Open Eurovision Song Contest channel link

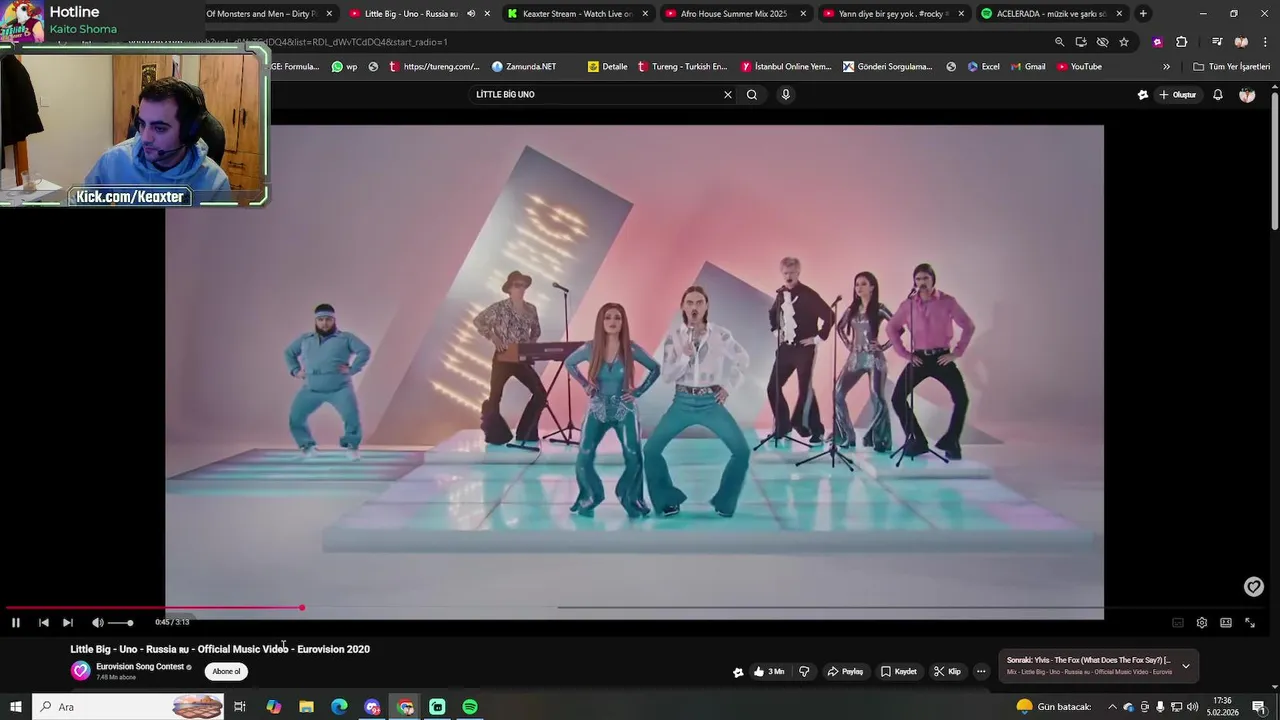tap(140, 666)
